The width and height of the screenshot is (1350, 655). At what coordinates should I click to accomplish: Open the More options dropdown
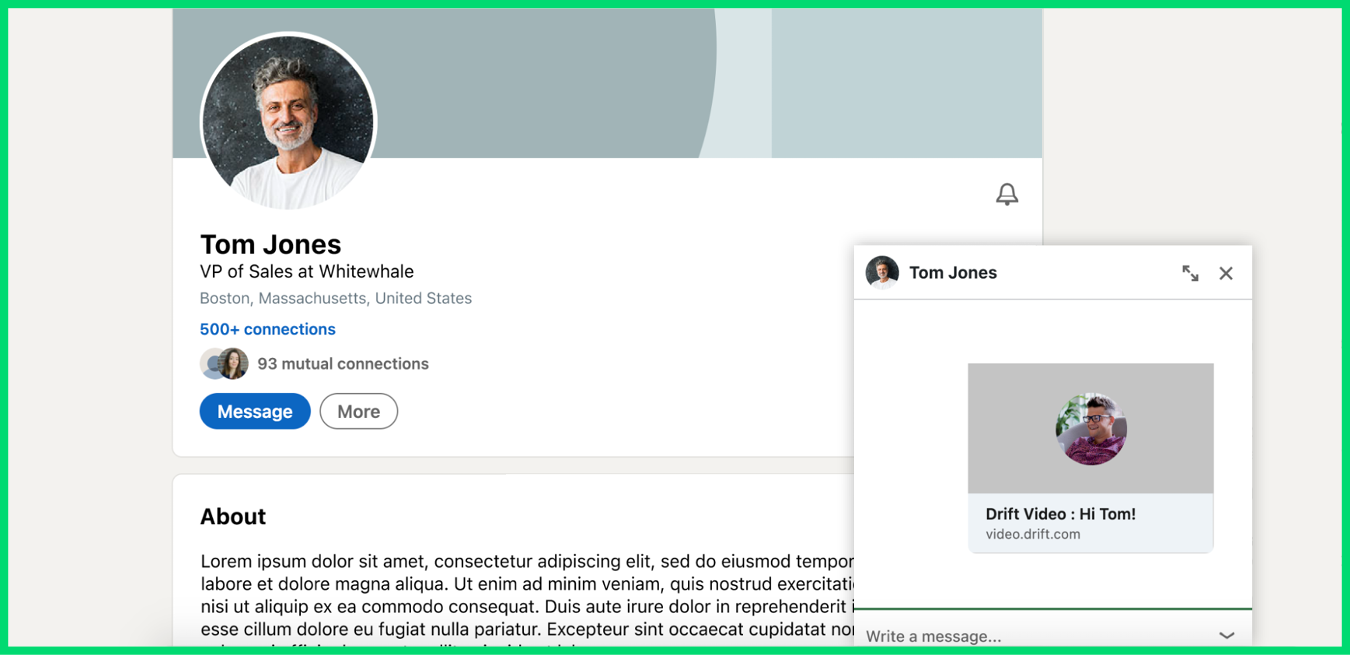(358, 412)
